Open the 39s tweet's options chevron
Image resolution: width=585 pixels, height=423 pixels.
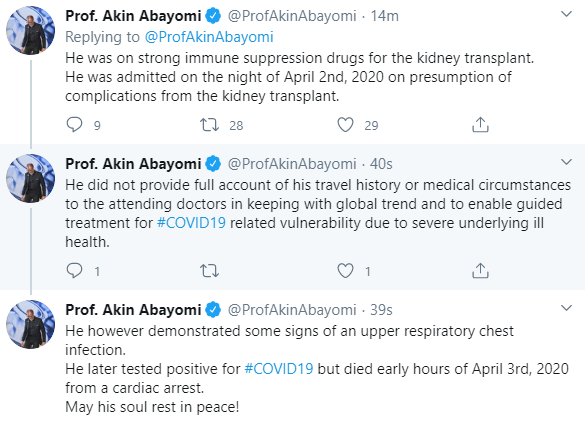pos(566,308)
